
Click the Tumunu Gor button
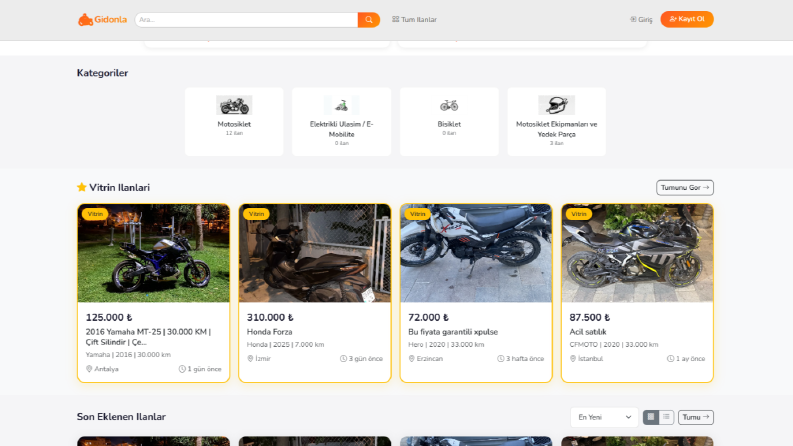(685, 188)
